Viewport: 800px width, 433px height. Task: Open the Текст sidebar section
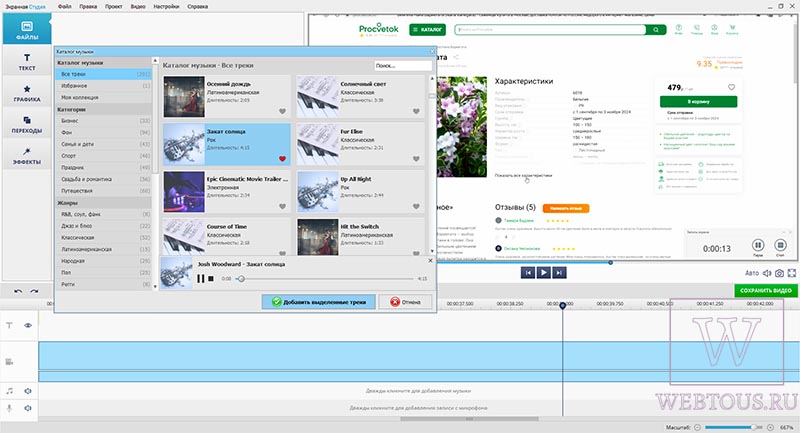click(x=27, y=61)
